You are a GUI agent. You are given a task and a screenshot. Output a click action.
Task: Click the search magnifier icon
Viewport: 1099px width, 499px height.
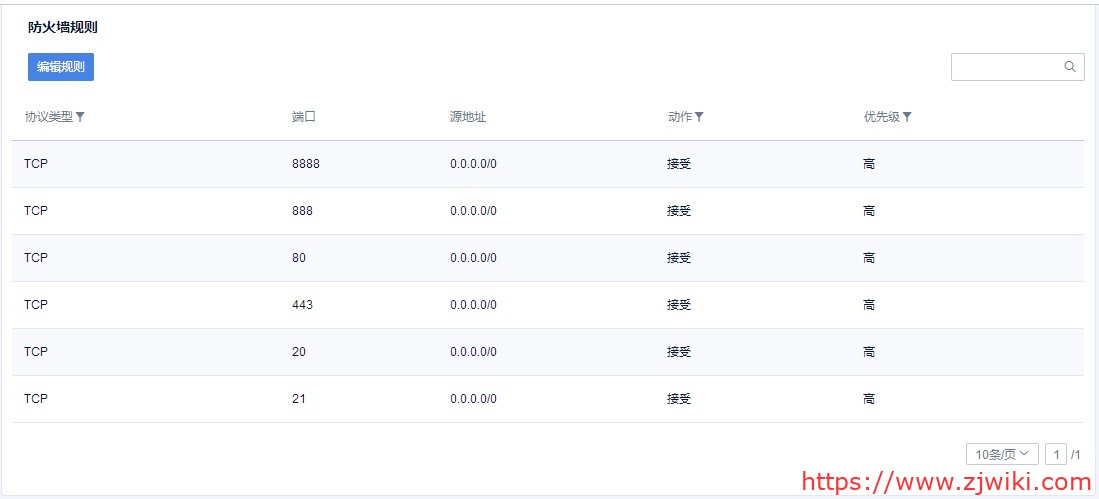1069,67
